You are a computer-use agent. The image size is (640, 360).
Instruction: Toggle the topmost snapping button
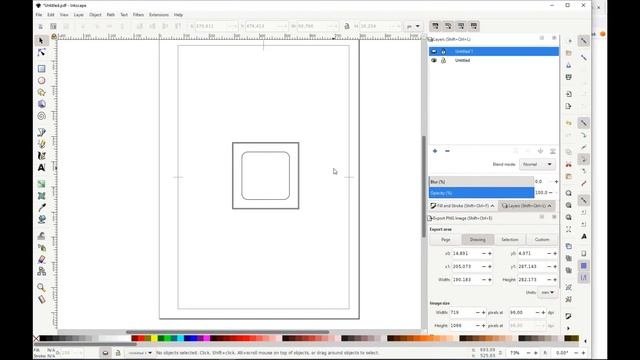[x=584, y=41]
